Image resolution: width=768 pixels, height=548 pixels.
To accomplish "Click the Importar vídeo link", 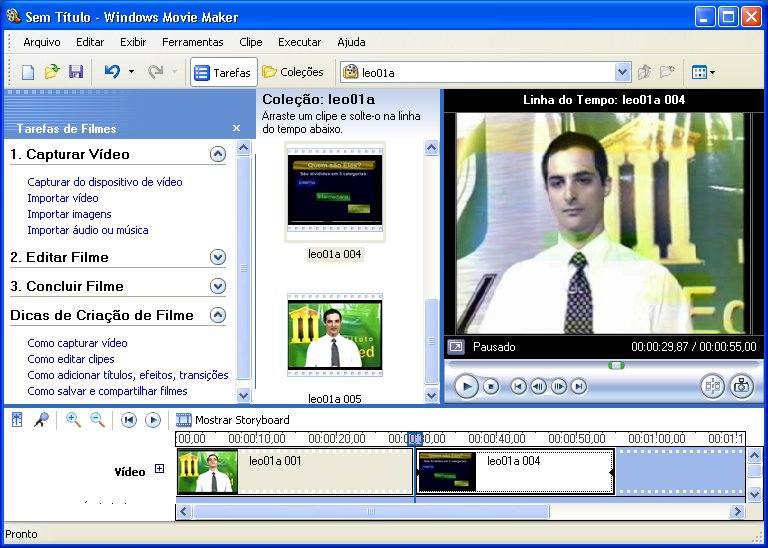I will pyautogui.click(x=63, y=198).
